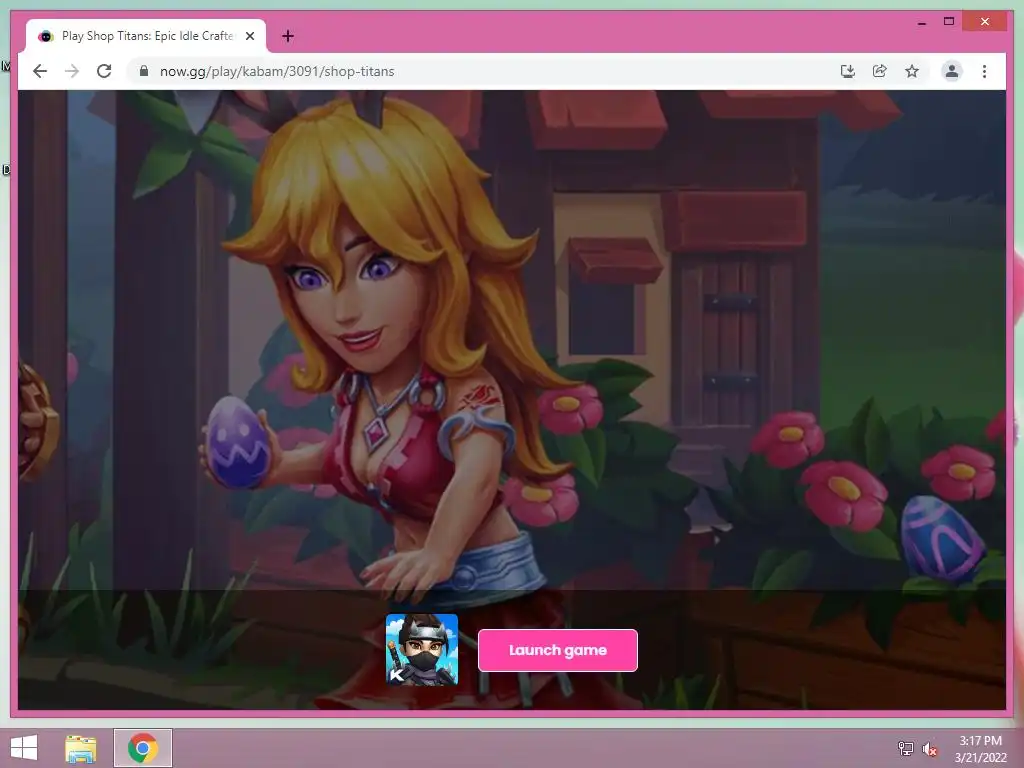Image resolution: width=1024 pixels, height=768 pixels.
Task: Click the Shop Titans ninja game thumbnail
Action: click(x=422, y=650)
